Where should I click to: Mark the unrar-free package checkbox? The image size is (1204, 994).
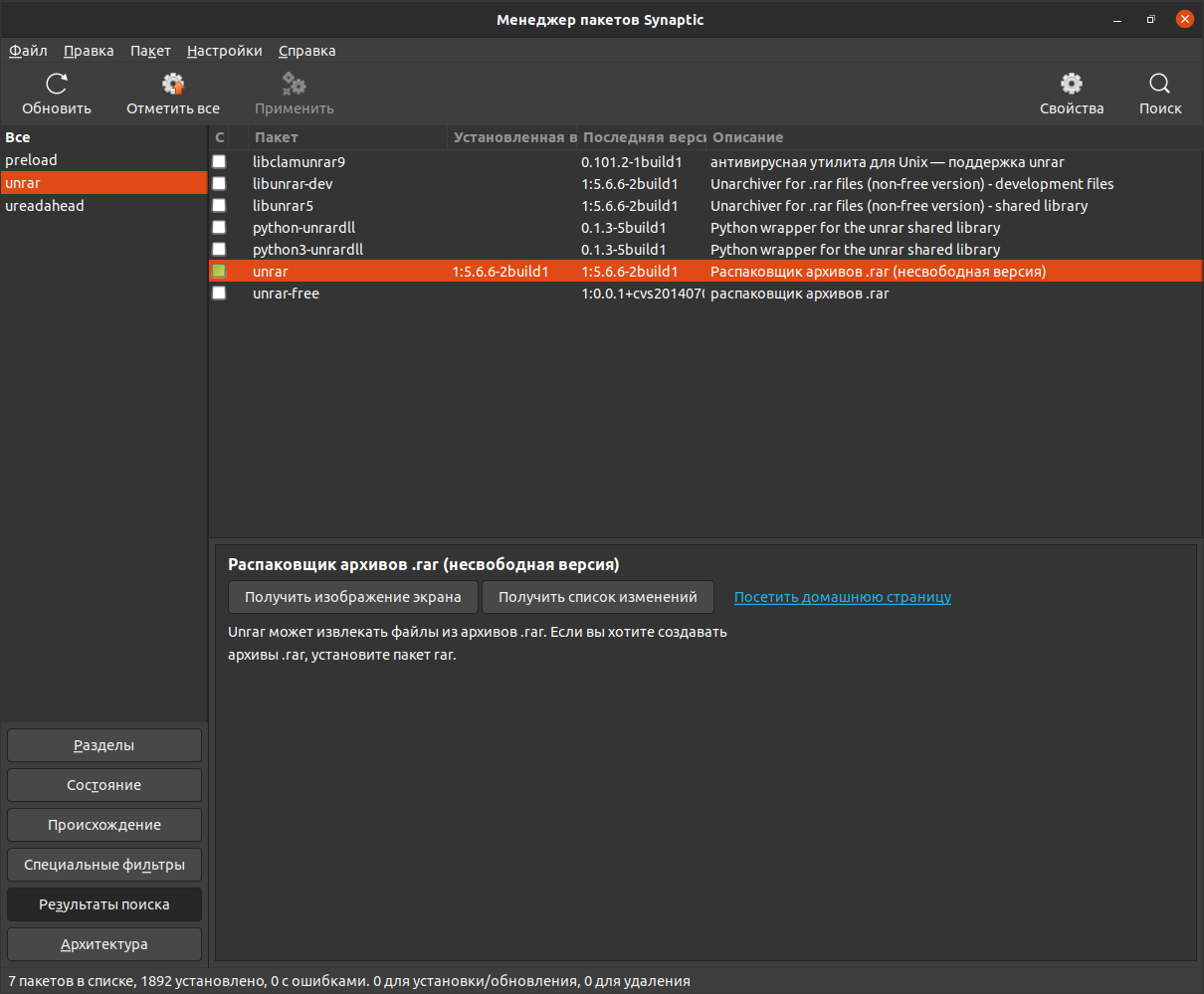click(x=219, y=293)
